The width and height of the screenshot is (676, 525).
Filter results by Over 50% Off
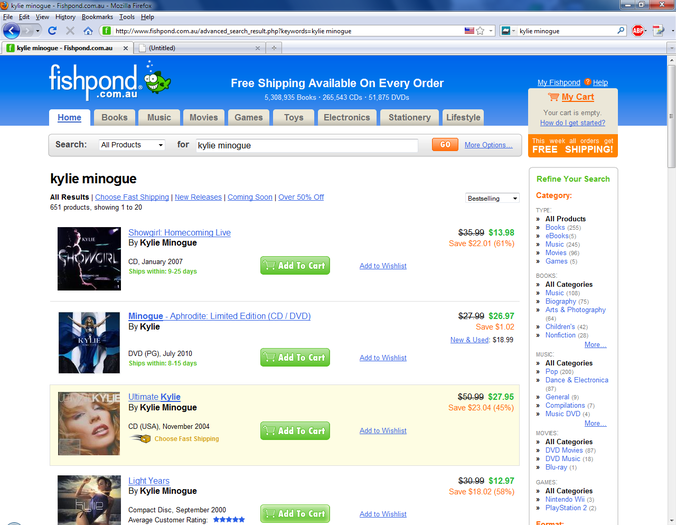301,197
